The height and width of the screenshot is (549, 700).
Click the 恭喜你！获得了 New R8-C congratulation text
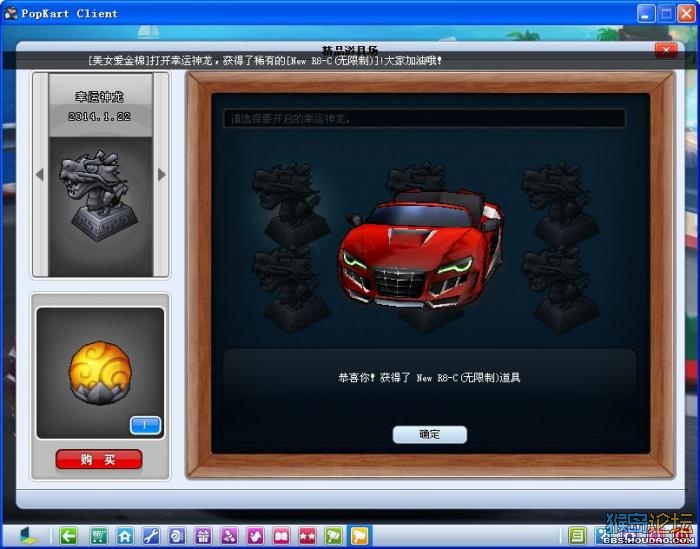click(x=429, y=378)
